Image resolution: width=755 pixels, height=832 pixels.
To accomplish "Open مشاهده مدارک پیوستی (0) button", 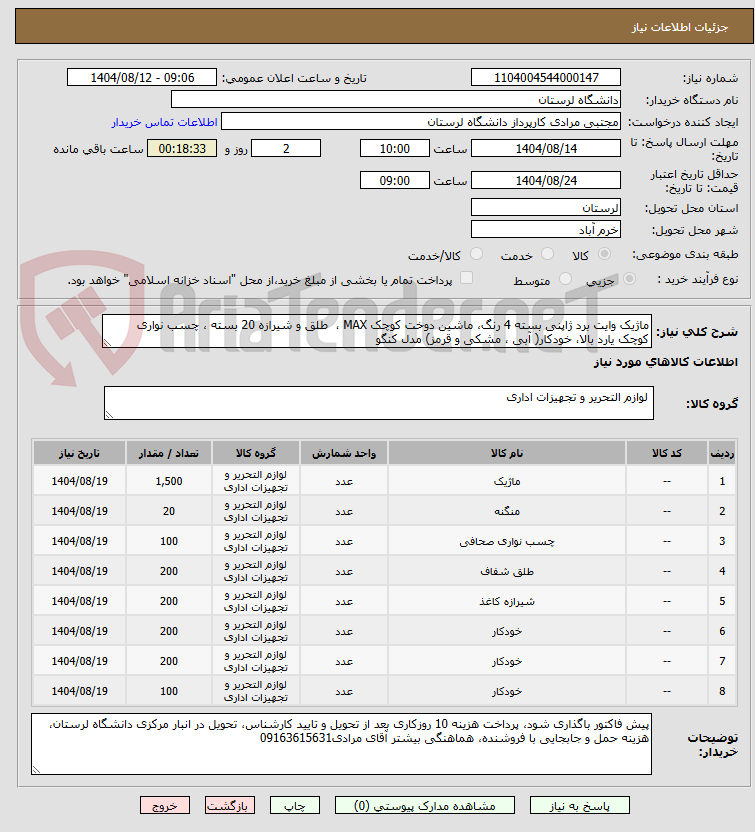I will [x=424, y=805].
